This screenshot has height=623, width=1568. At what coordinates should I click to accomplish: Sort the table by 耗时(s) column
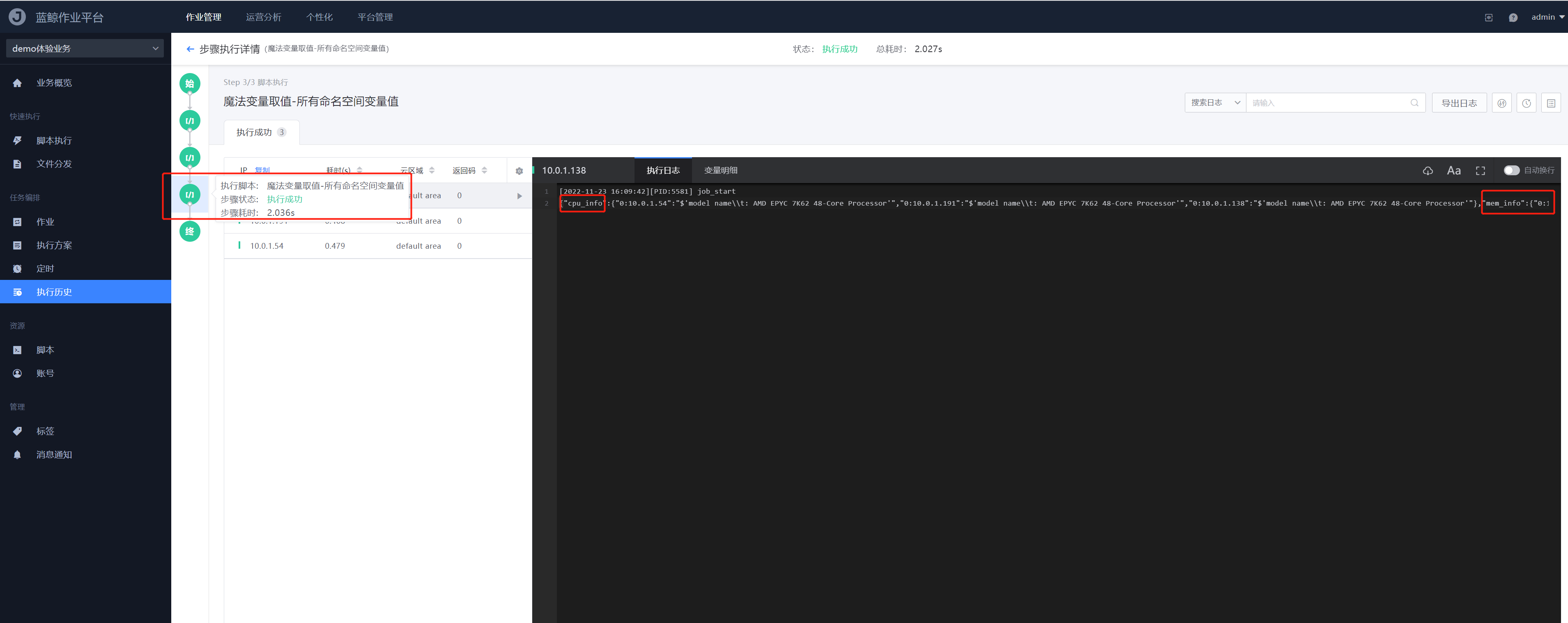[x=359, y=170]
